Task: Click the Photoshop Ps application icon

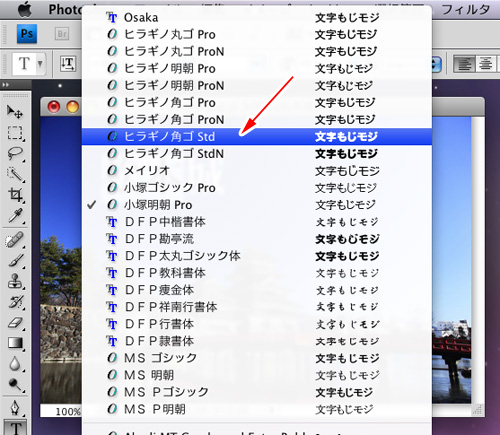Action: coord(27,34)
